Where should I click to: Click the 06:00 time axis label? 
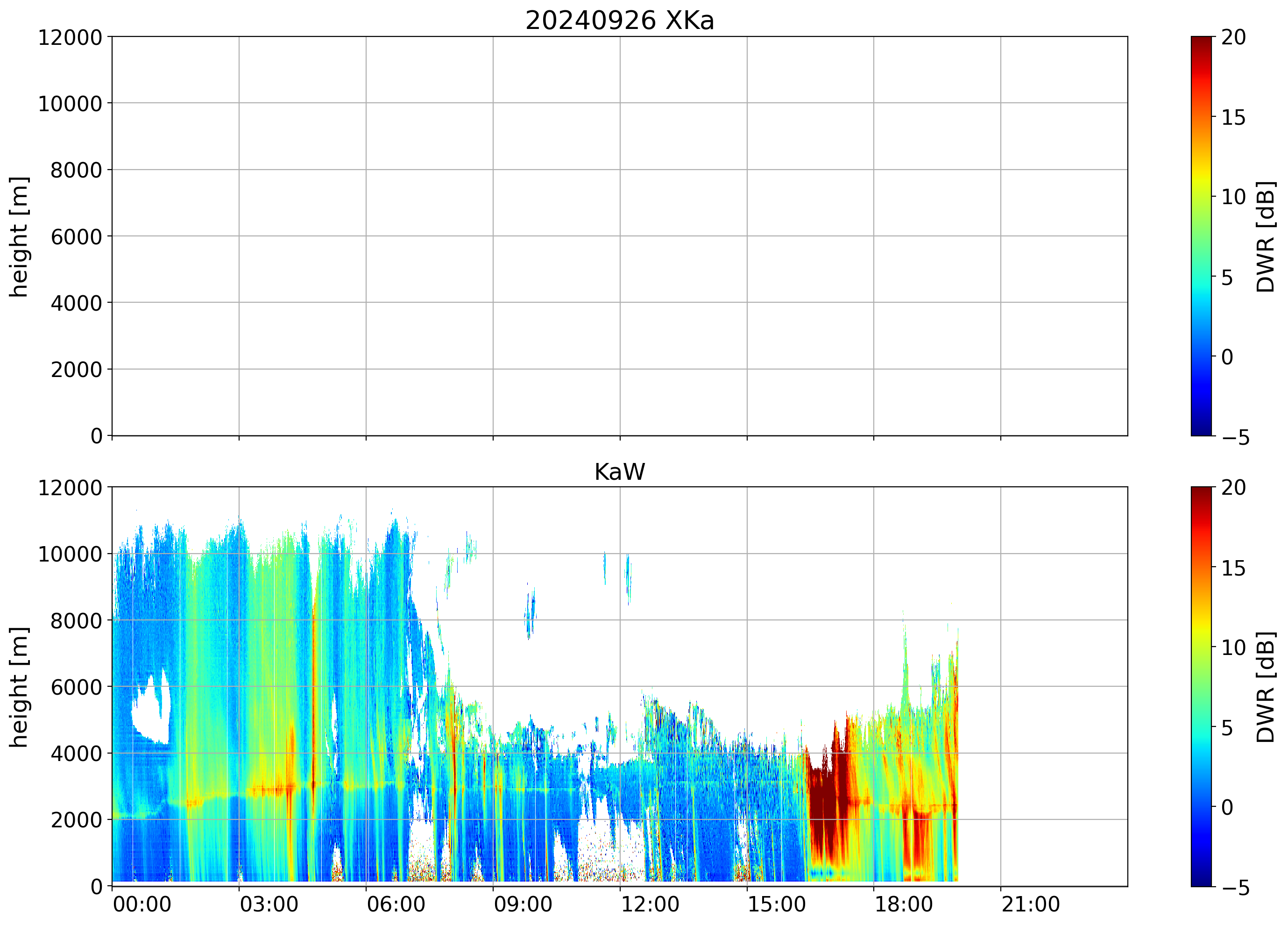[396, 904]
